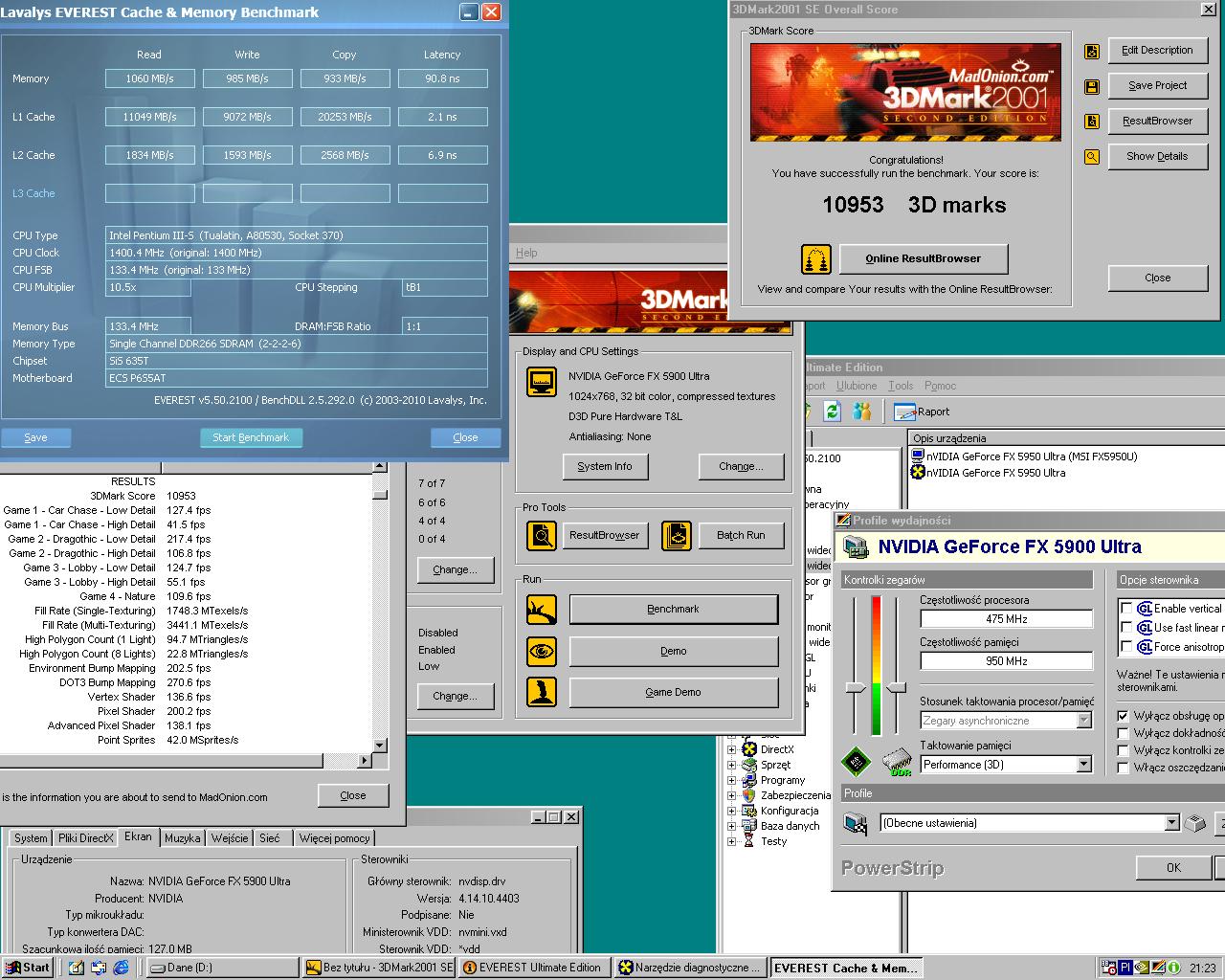
Task: Click the GPU chip icon in PowerStrip
Action: tap(856, 762)
